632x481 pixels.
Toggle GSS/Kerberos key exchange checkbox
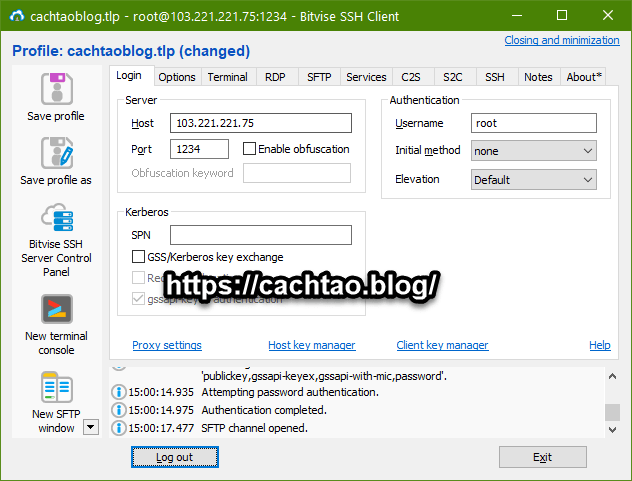[x=138, y=256]
